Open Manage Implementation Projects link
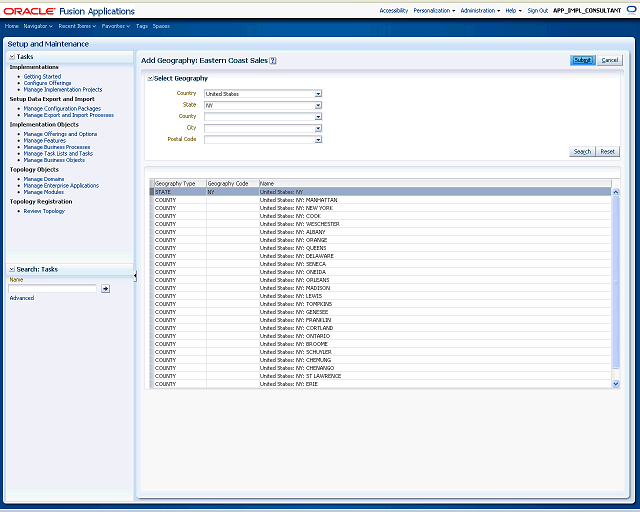Viewport: 640px width, 512px height. 63,89
